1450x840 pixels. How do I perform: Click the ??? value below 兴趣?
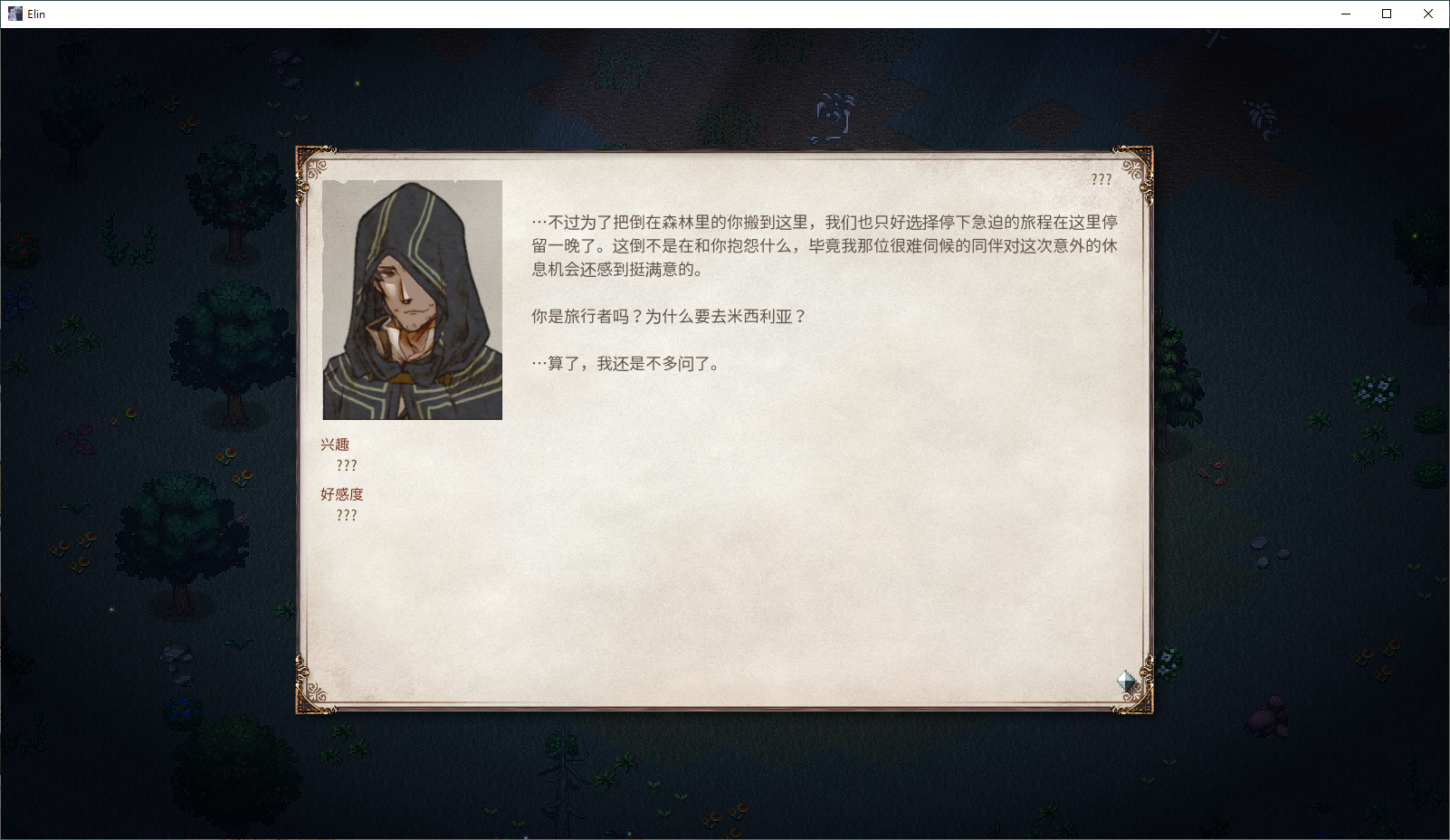(x=347, y=465)
